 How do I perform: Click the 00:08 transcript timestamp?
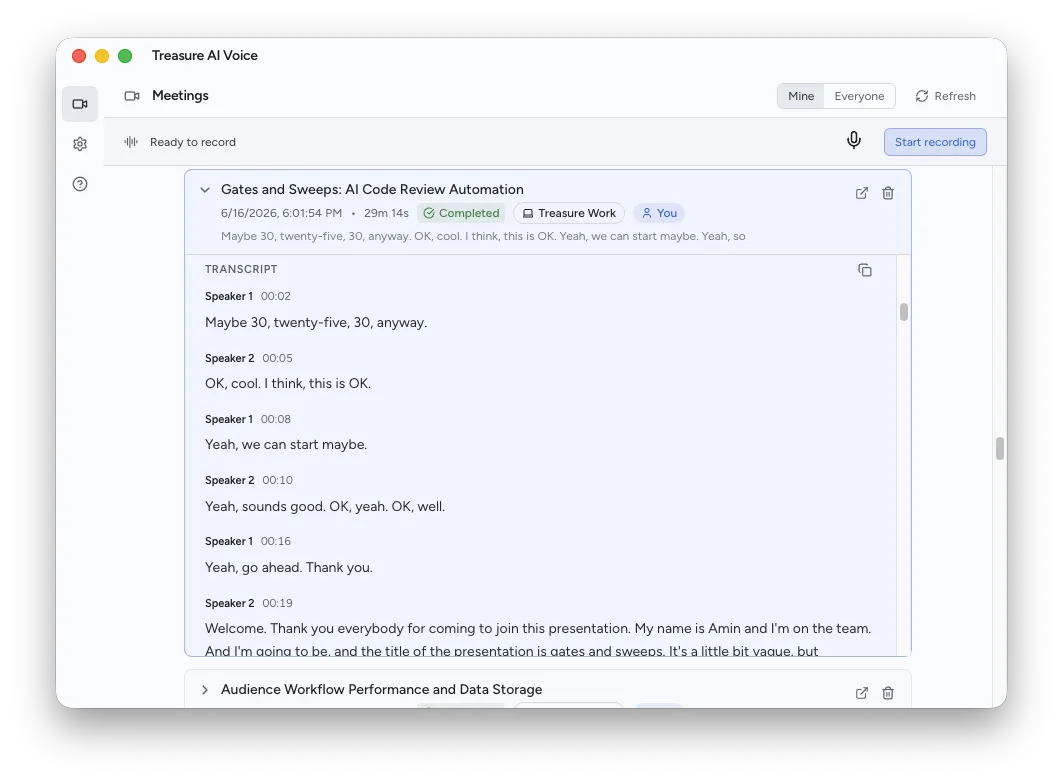click(276, 419)
